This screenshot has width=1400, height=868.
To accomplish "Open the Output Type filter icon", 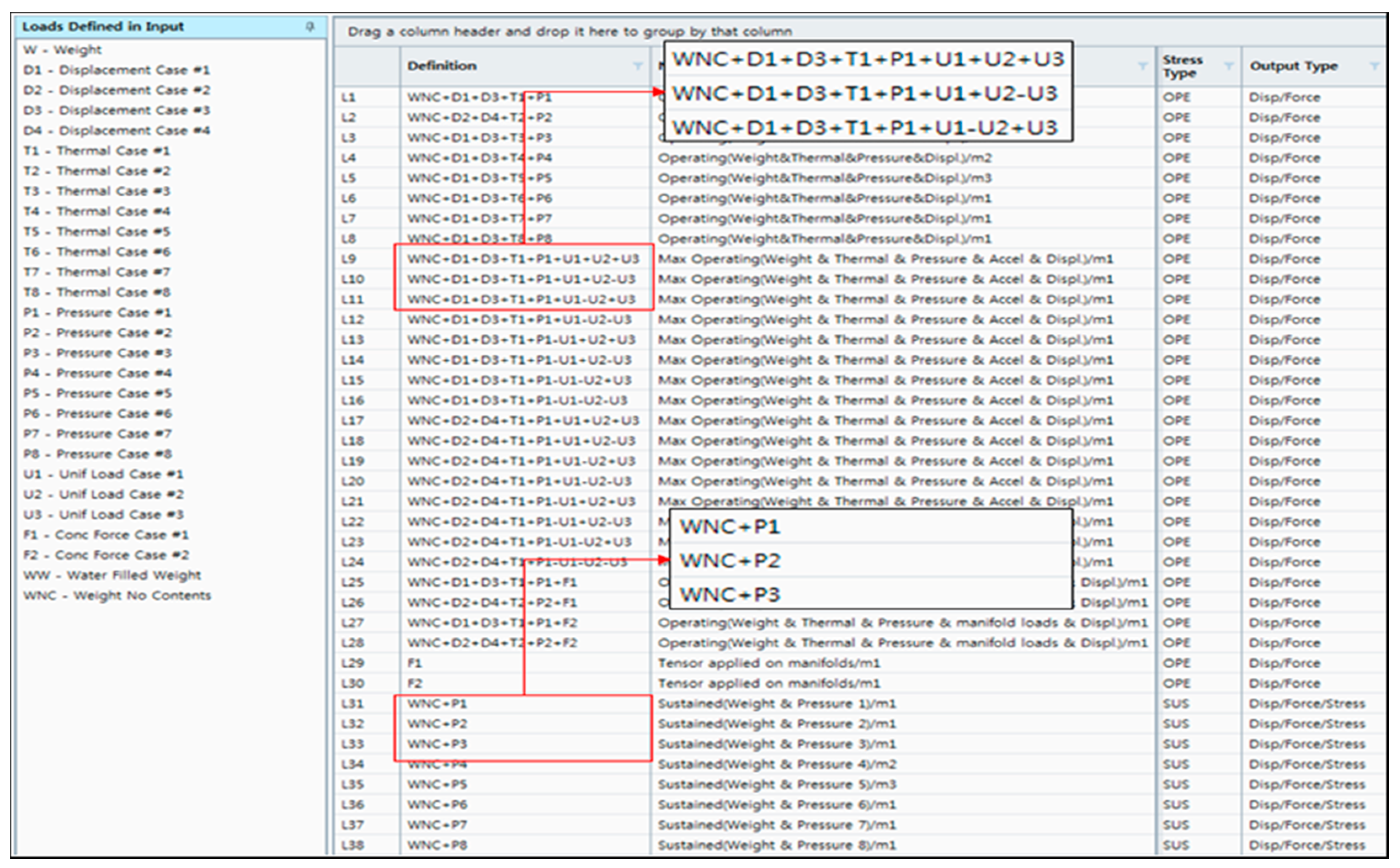I will 1374,66.
